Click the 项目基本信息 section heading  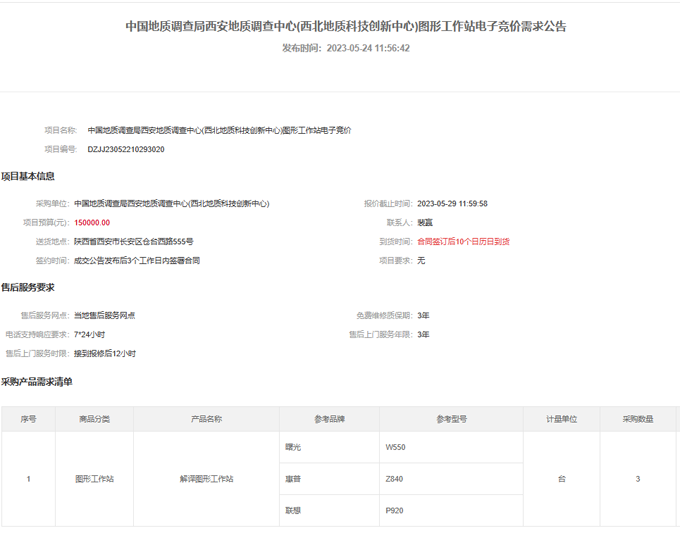point(28,177)
